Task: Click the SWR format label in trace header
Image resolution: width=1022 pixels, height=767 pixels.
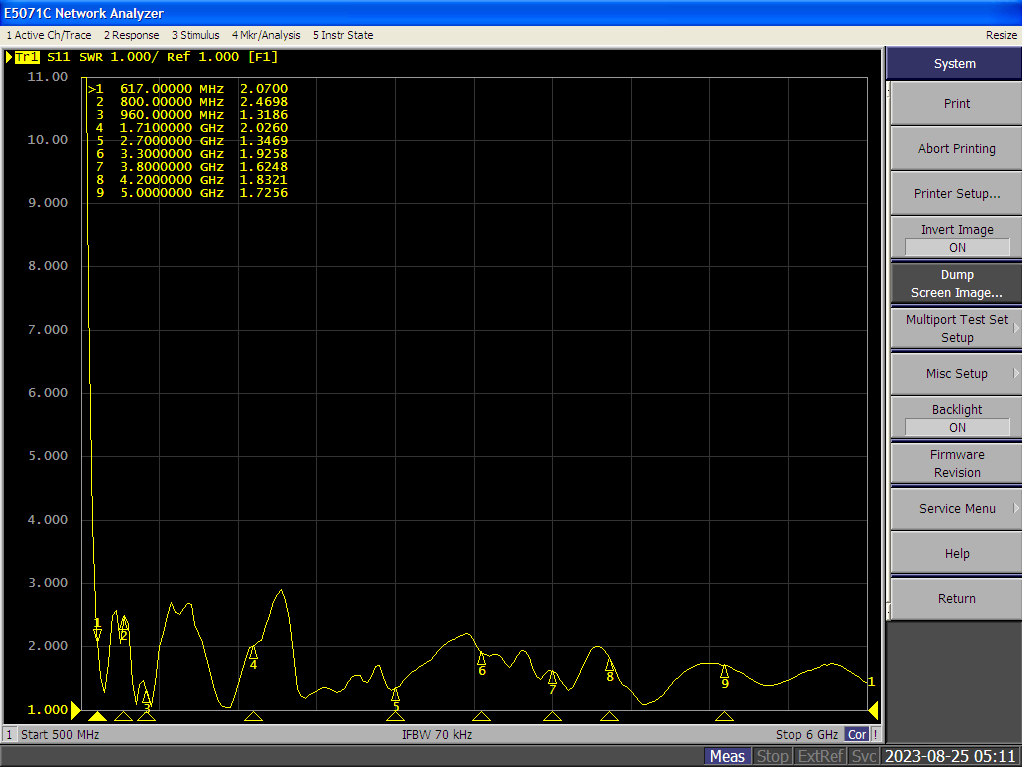Action: [x=91, y=57]
